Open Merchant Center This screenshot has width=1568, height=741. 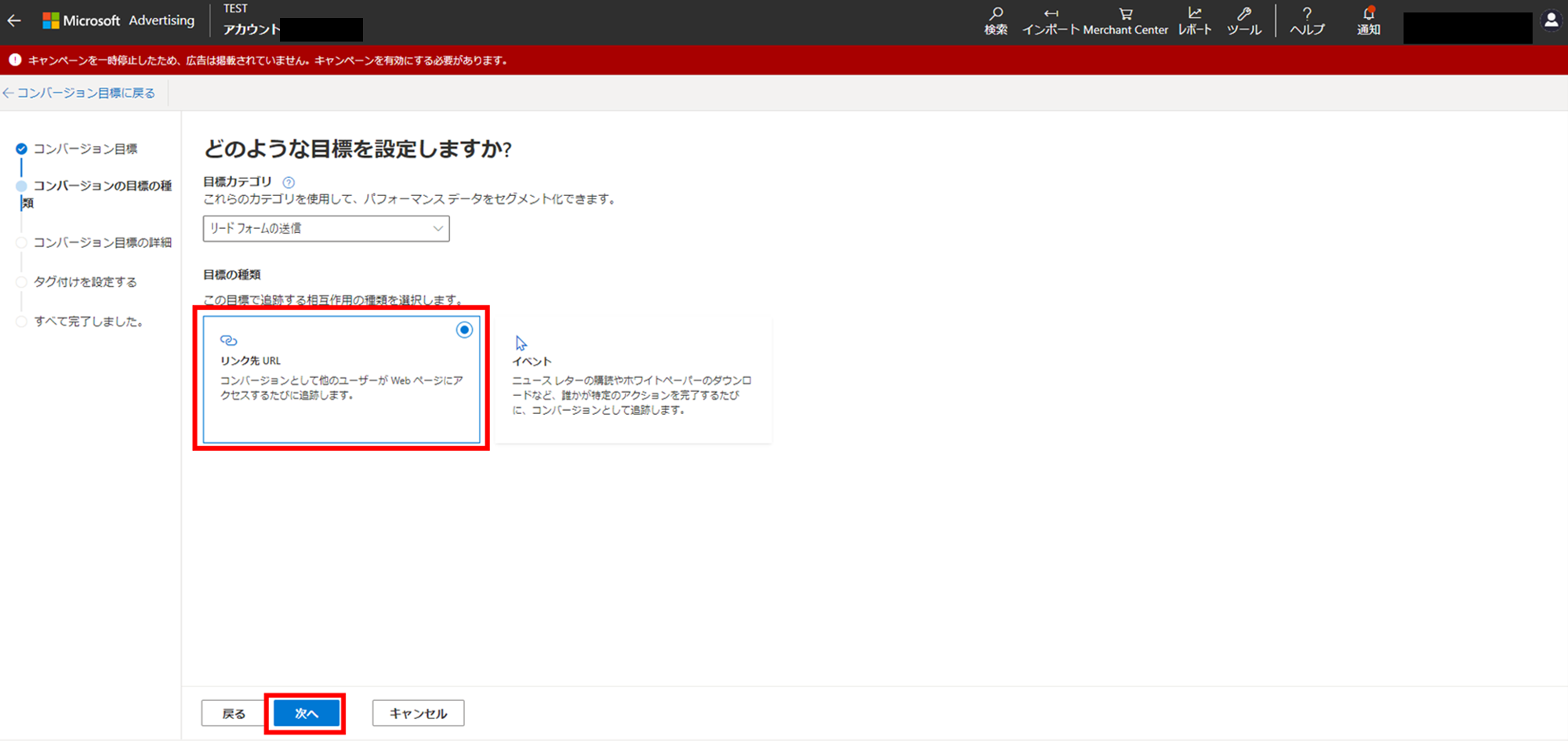[1125, 21]
